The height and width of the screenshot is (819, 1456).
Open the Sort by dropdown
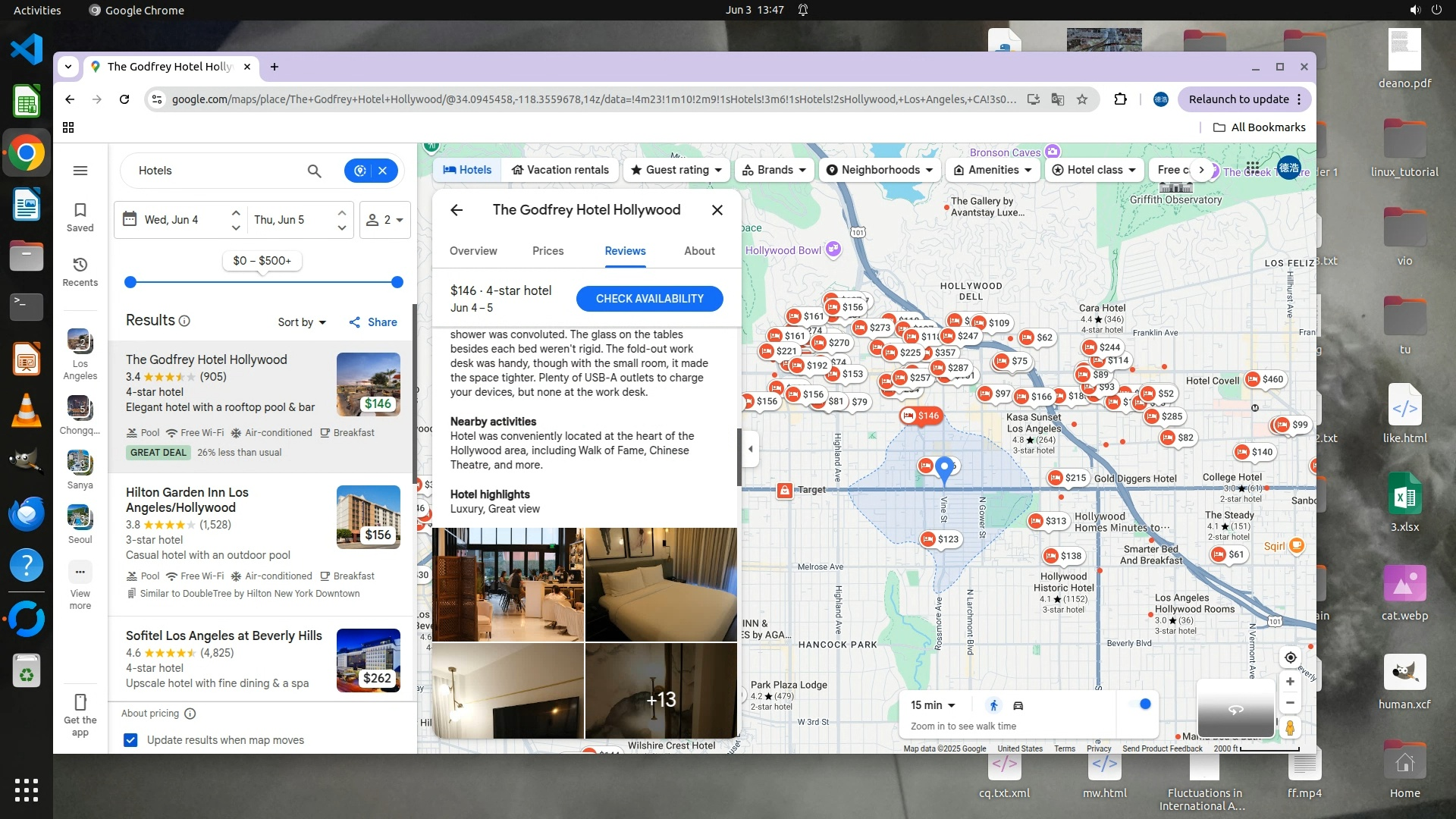tap(302, 322)
